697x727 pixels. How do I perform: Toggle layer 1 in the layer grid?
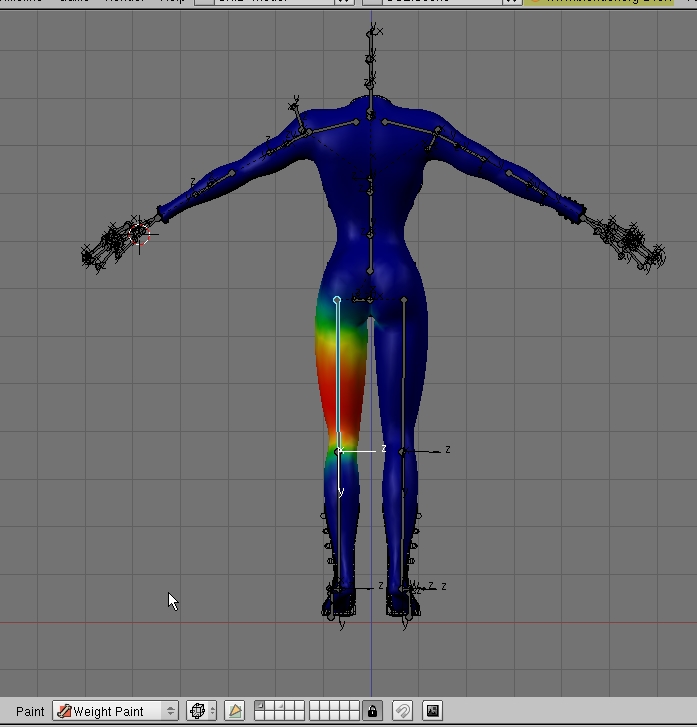[260, 706]
